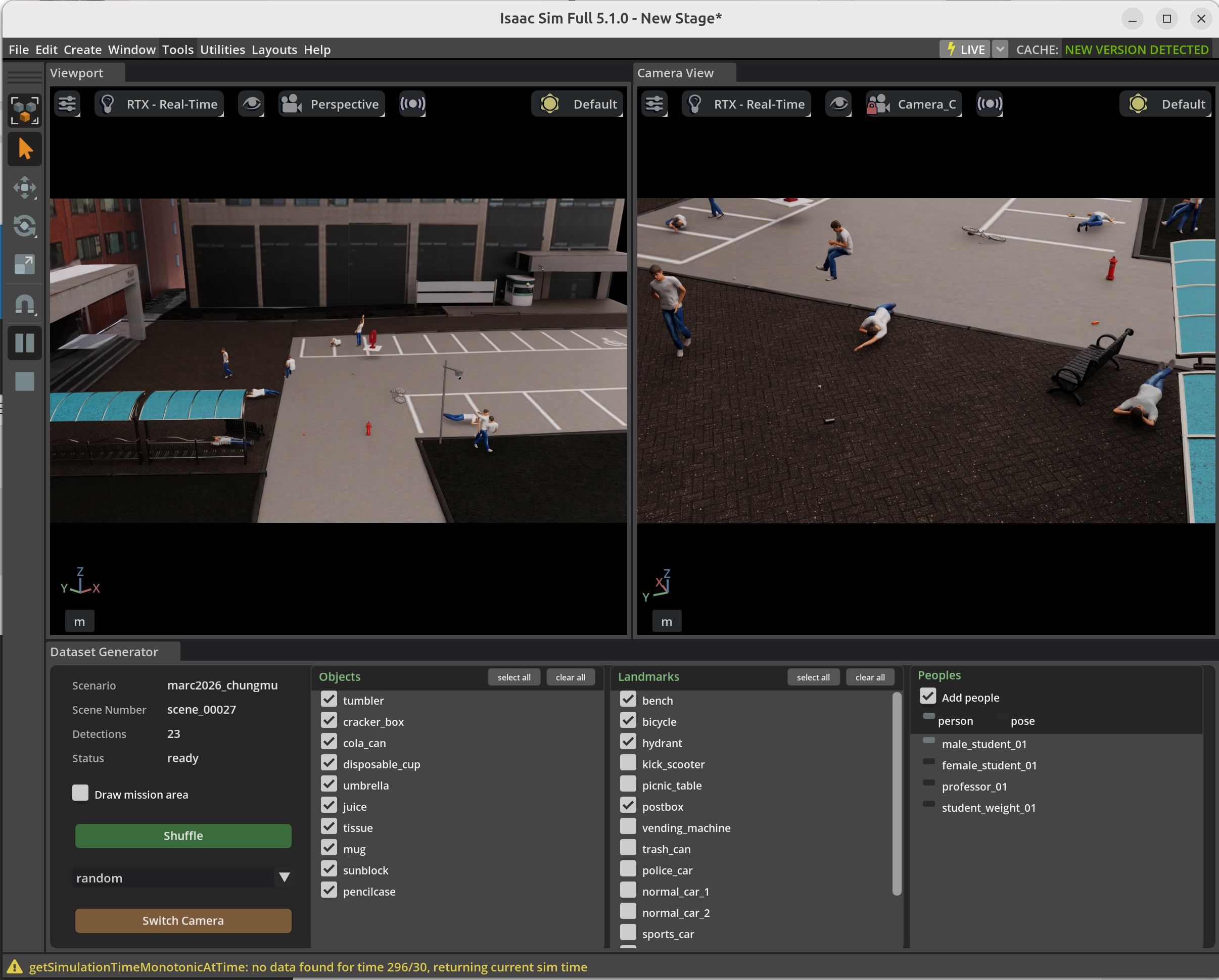
Task: Click the Camera View units 'm' indicator
Action: coord(667,622)
